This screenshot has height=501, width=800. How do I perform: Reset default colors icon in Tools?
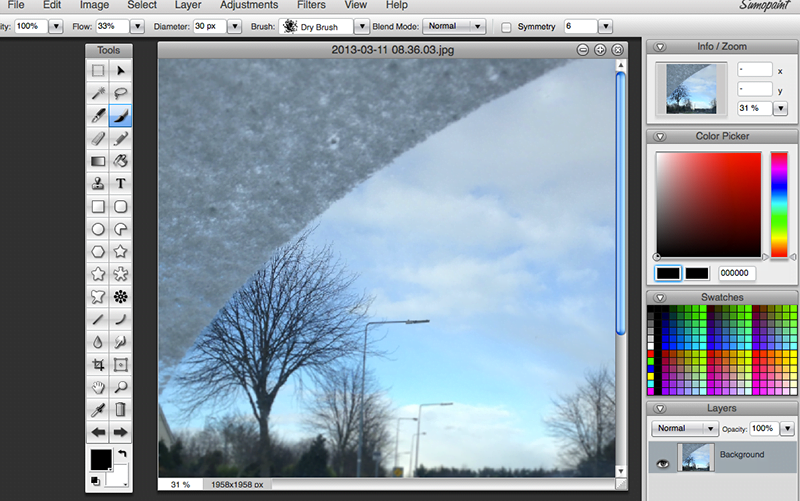click(x=95, y=481)
